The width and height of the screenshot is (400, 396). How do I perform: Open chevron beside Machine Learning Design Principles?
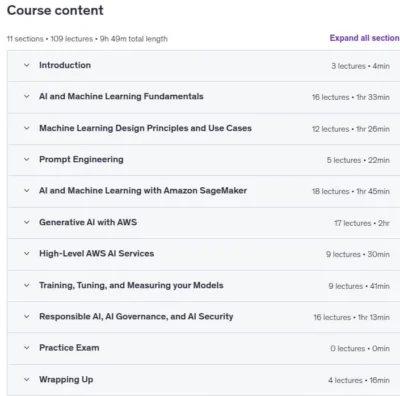[27, 128]
